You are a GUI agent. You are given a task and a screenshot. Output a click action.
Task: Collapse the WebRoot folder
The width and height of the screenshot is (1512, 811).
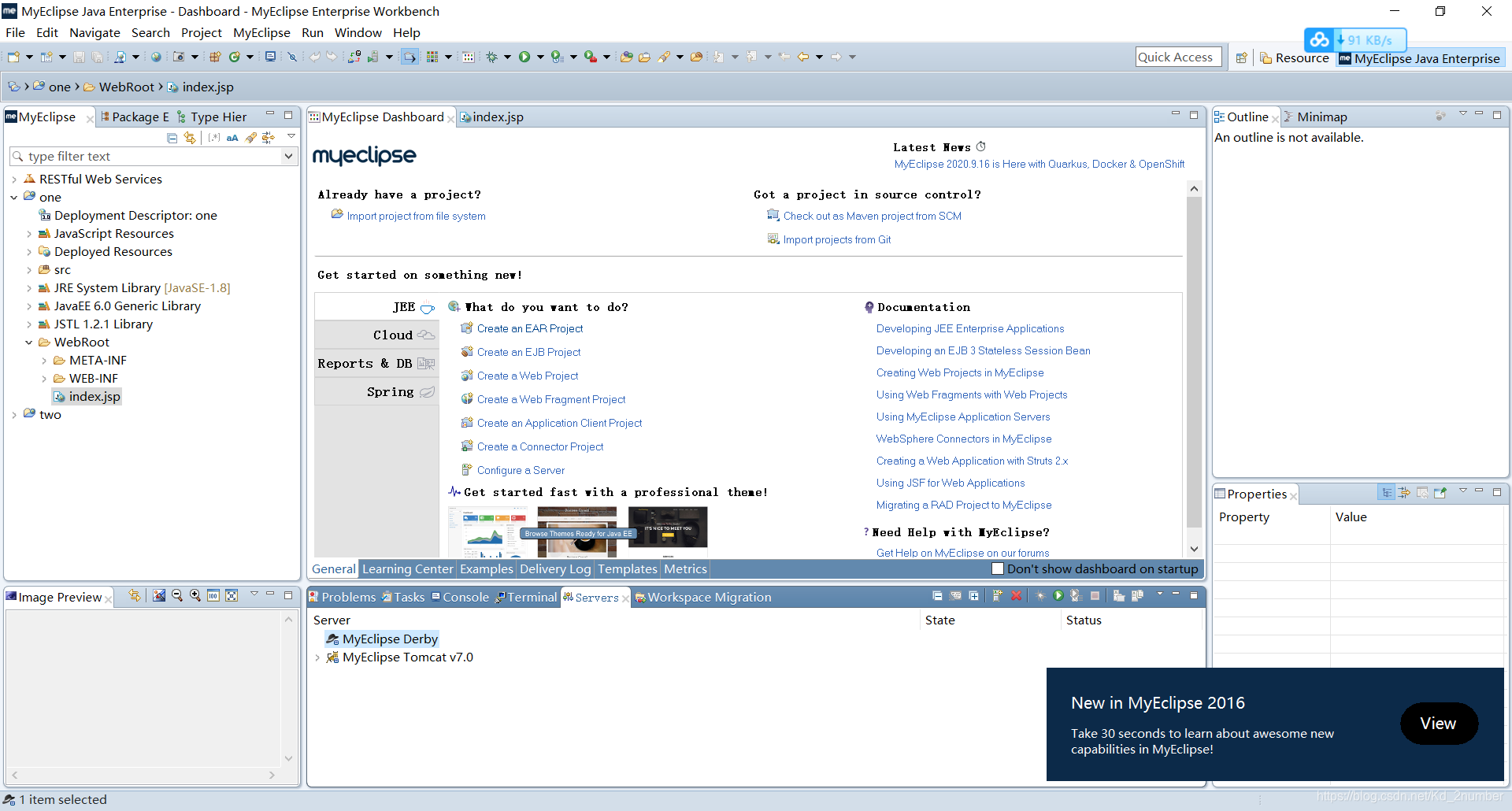29,343
